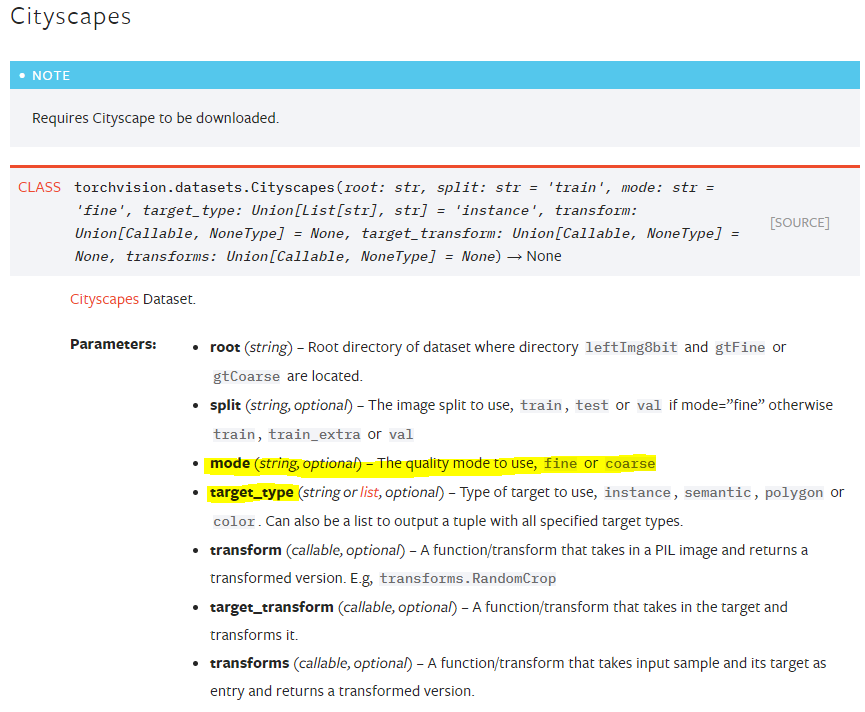Viewport: 865px width, 712px height.
Task: Click the 'root' parameter name
Action: (225, 347)
